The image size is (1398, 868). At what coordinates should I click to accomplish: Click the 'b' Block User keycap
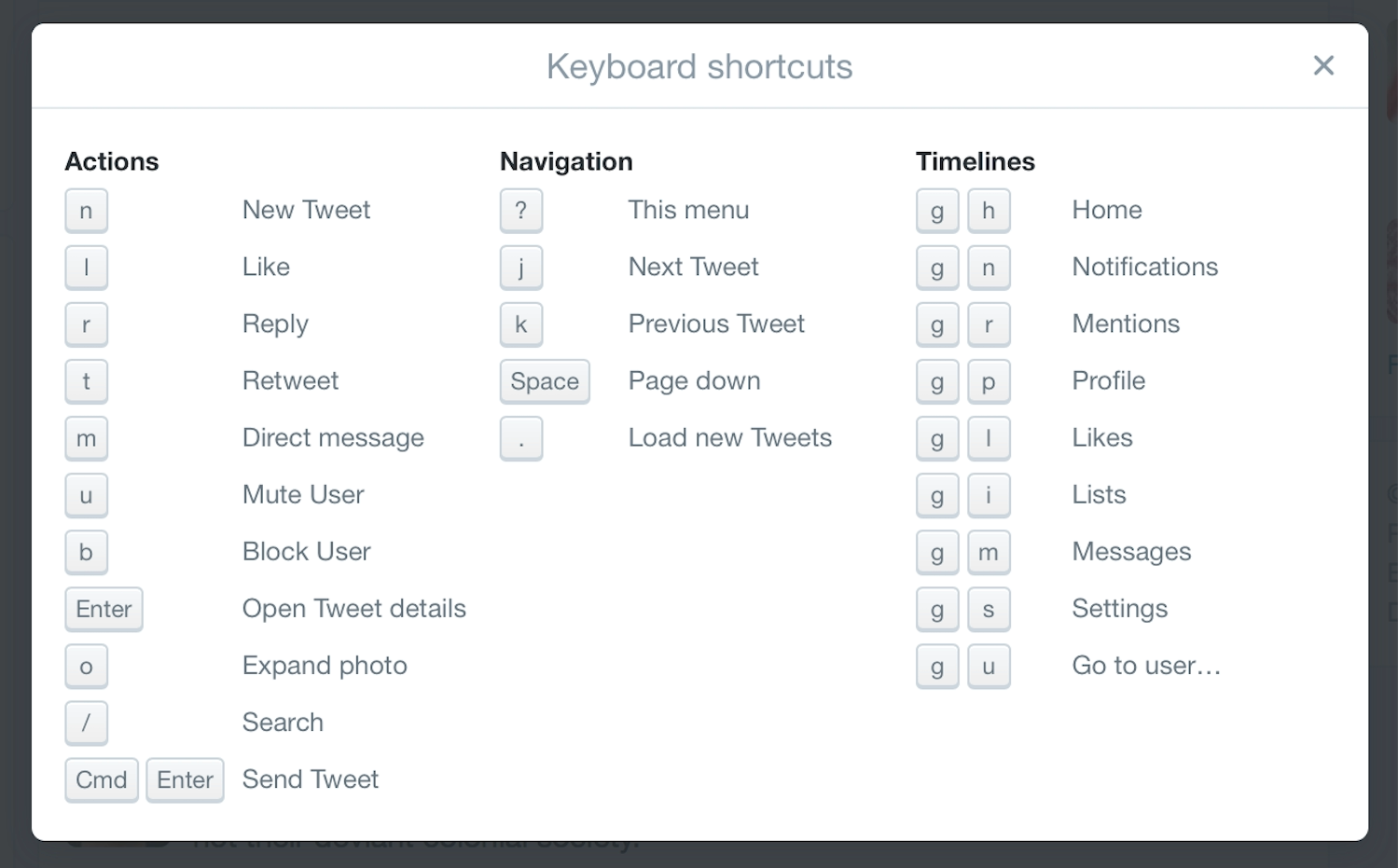point(86,552)
